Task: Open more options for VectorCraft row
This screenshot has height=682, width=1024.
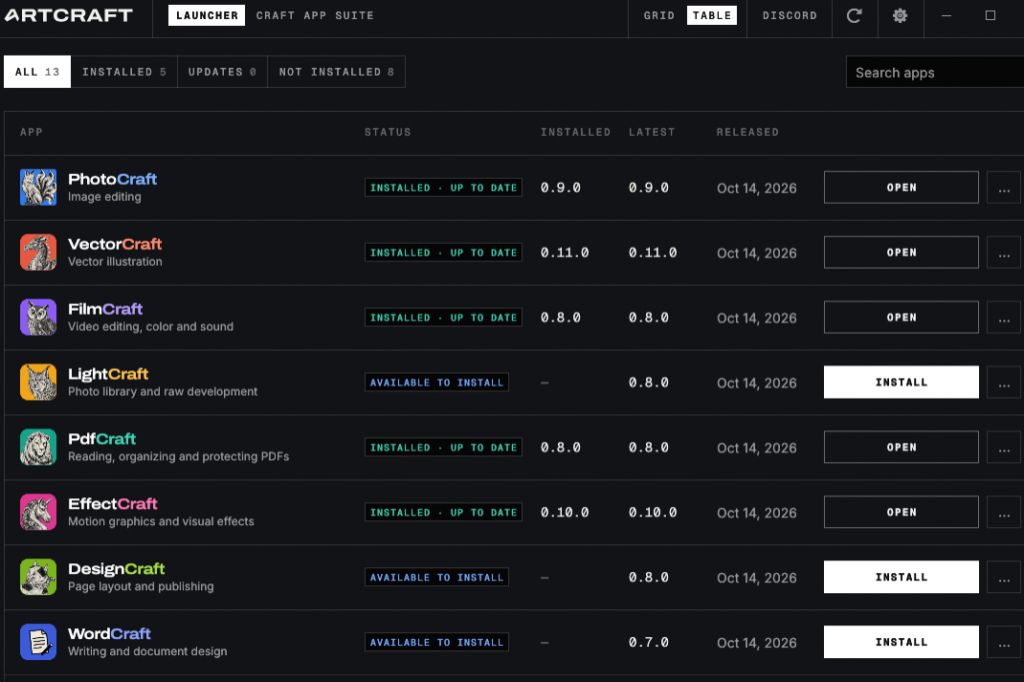Action: 1004,252
